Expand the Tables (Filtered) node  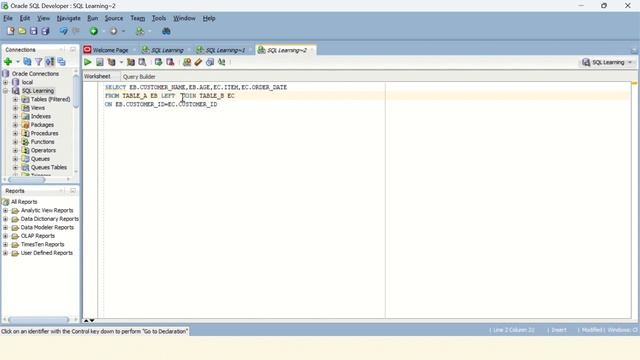[x=15, y=100]
